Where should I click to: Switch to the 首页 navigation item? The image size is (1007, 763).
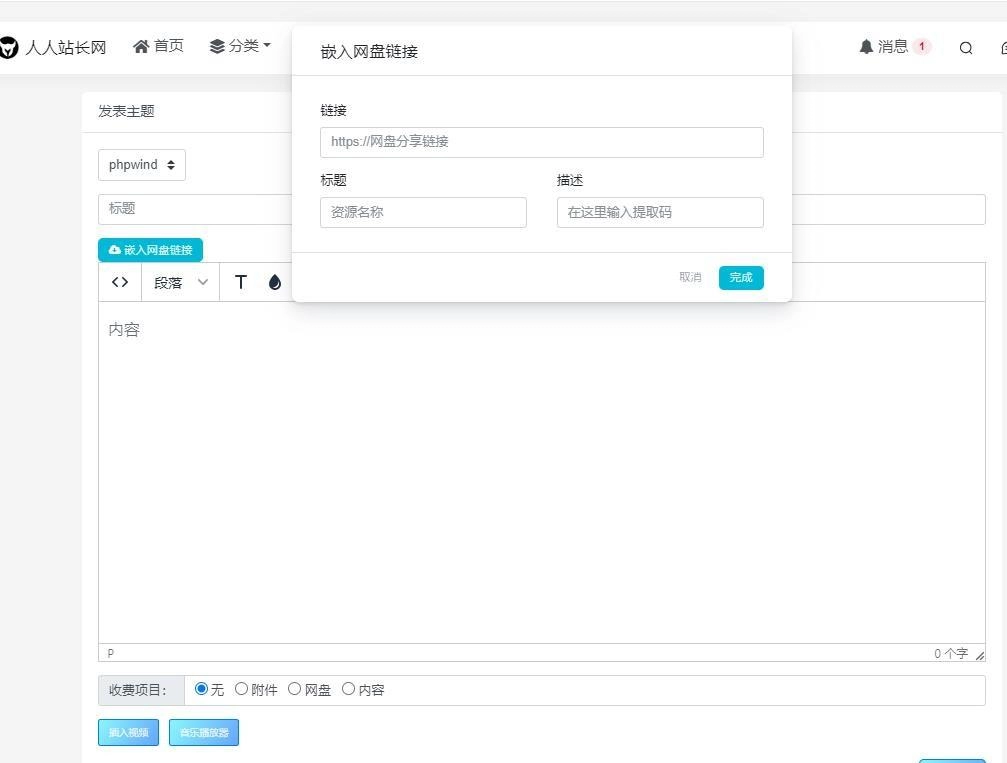coord(158,45)
